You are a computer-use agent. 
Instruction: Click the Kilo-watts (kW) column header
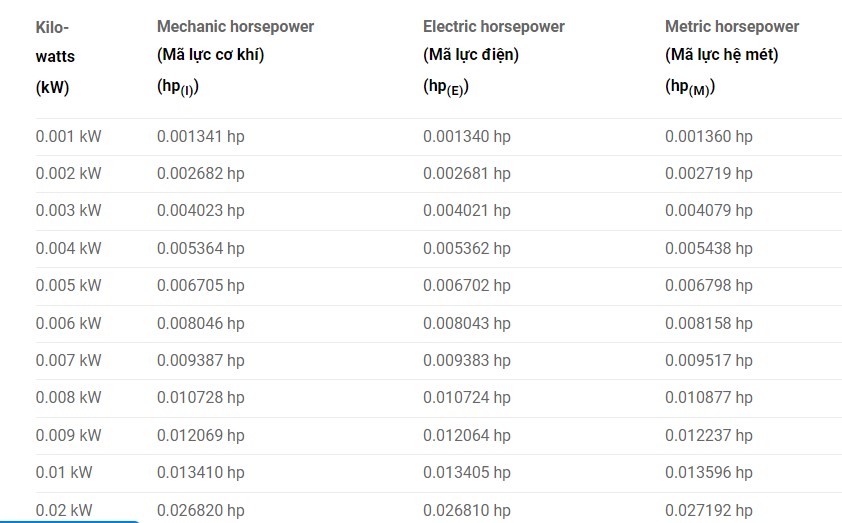55,57
